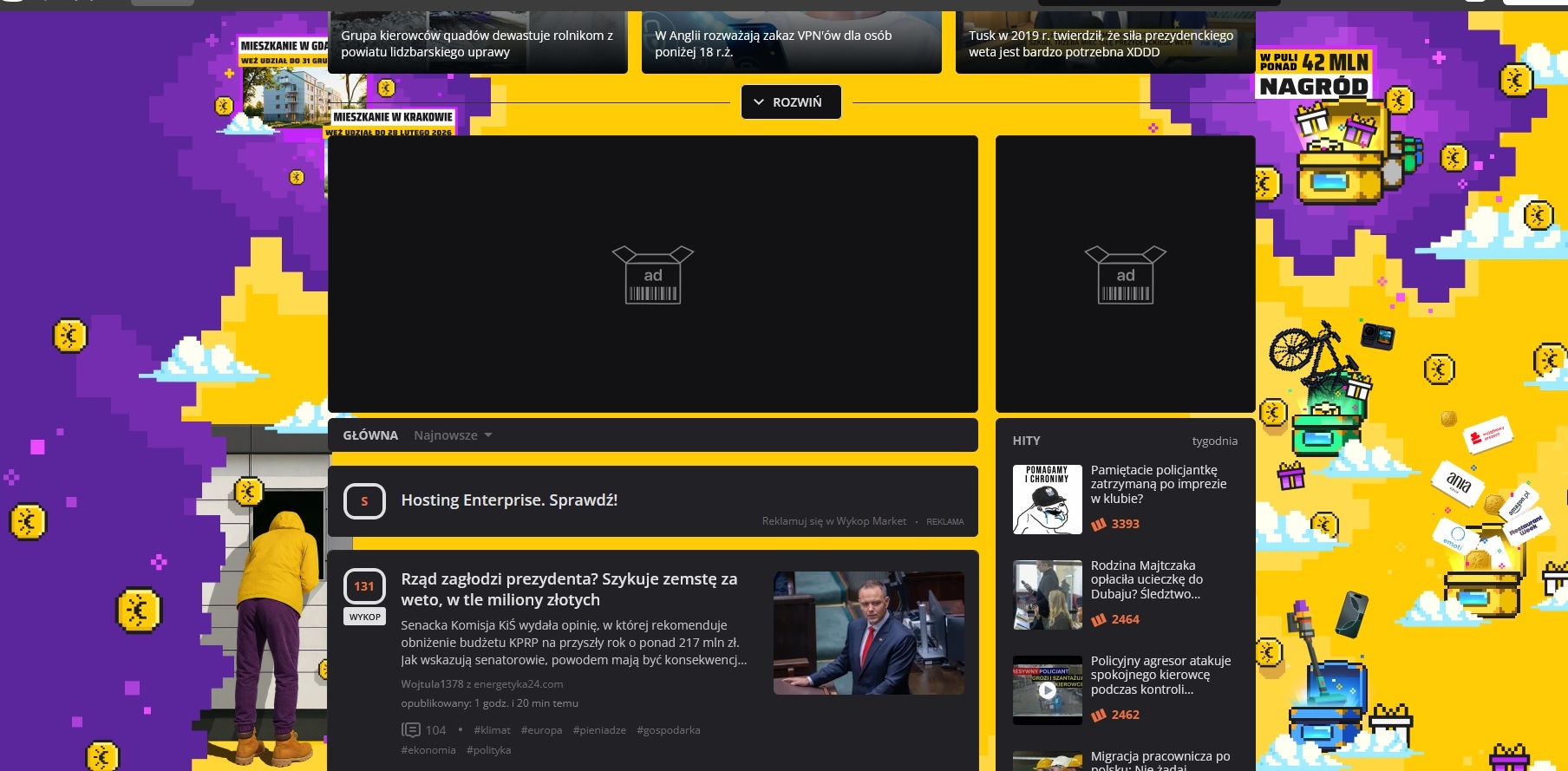Open the Hosting Enterprise. Sprawdź! link
Image resolution: width=1568 pixels, height=771 pixels.
(509, 500)
